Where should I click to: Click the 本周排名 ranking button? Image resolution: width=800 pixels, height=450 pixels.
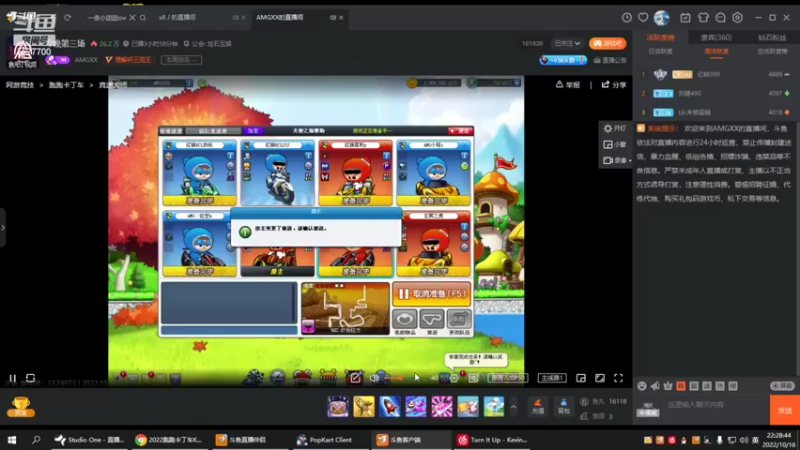[181, 60]
